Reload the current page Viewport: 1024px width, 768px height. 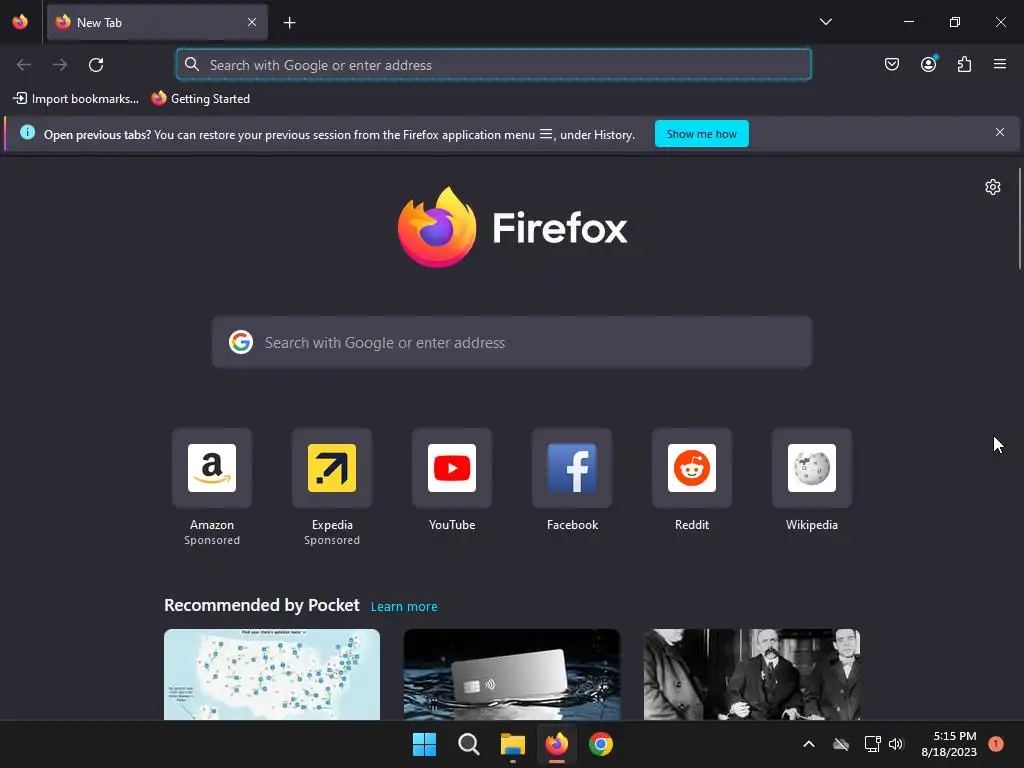(x=96, y=65)
